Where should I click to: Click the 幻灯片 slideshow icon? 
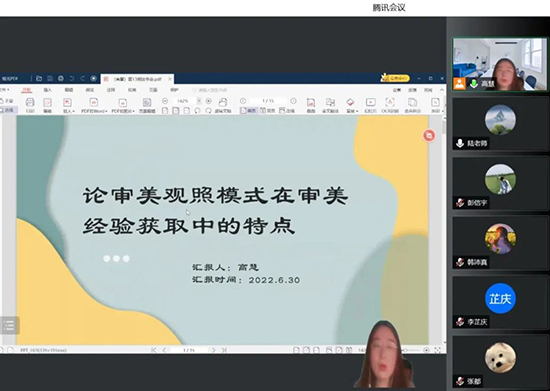coord(370,102)
